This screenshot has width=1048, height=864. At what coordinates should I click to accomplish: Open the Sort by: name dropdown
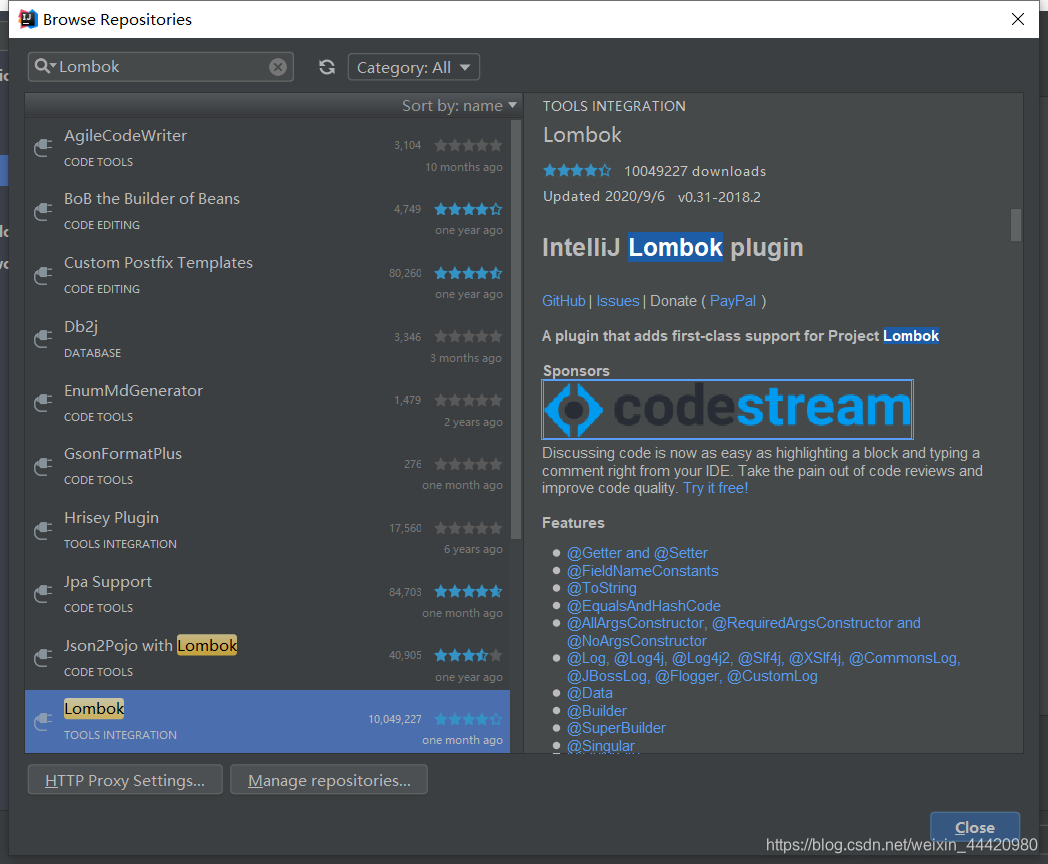click(x=459, y=106)
